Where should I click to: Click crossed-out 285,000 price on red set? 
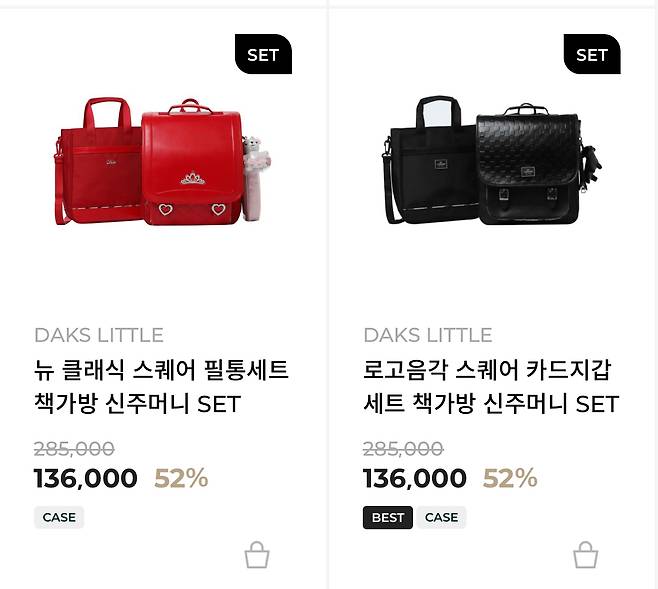point(74,449)
